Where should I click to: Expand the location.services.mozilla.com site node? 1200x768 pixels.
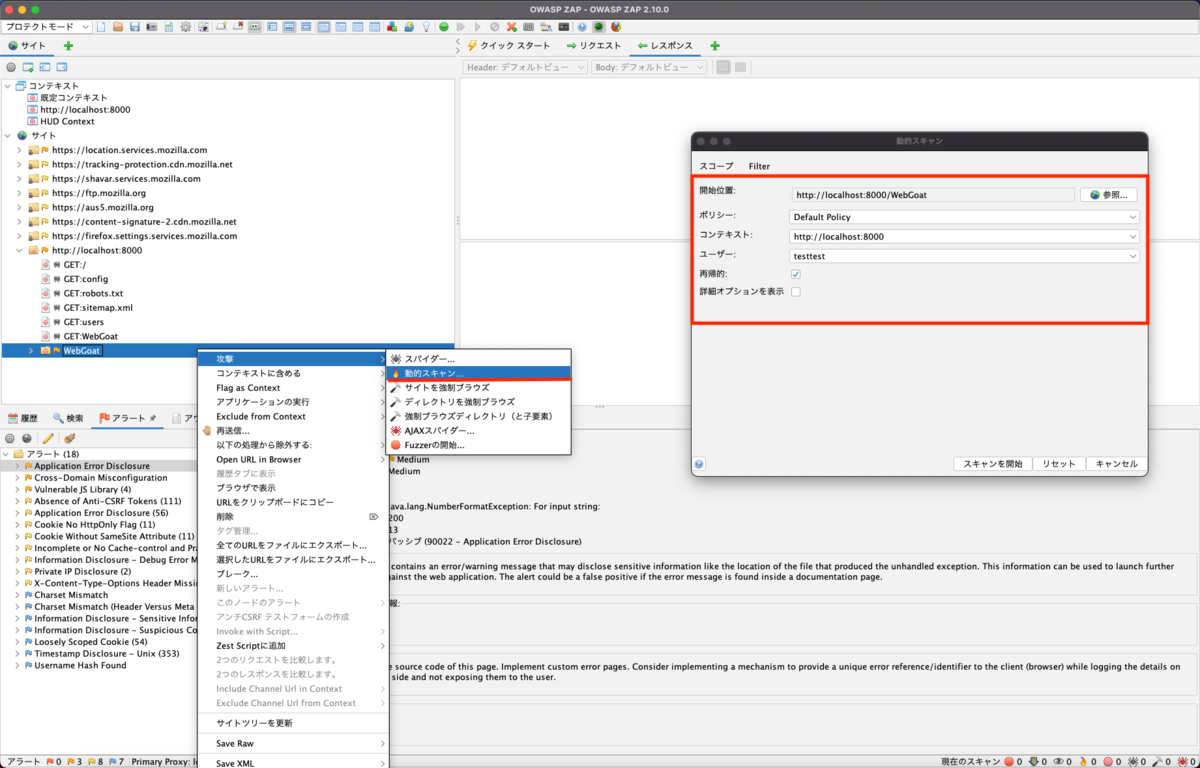pos(19,150)
